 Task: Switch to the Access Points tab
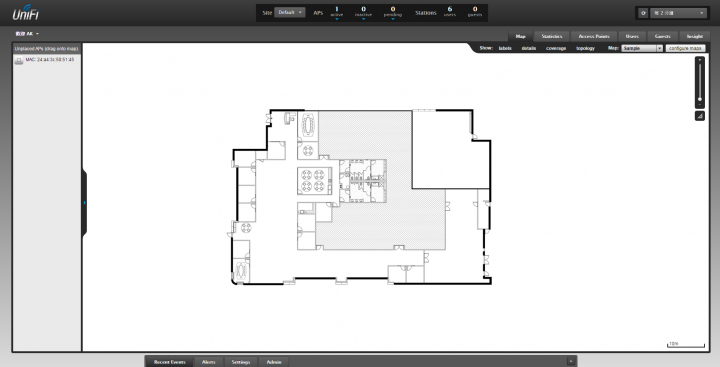(x=594, y=36)
